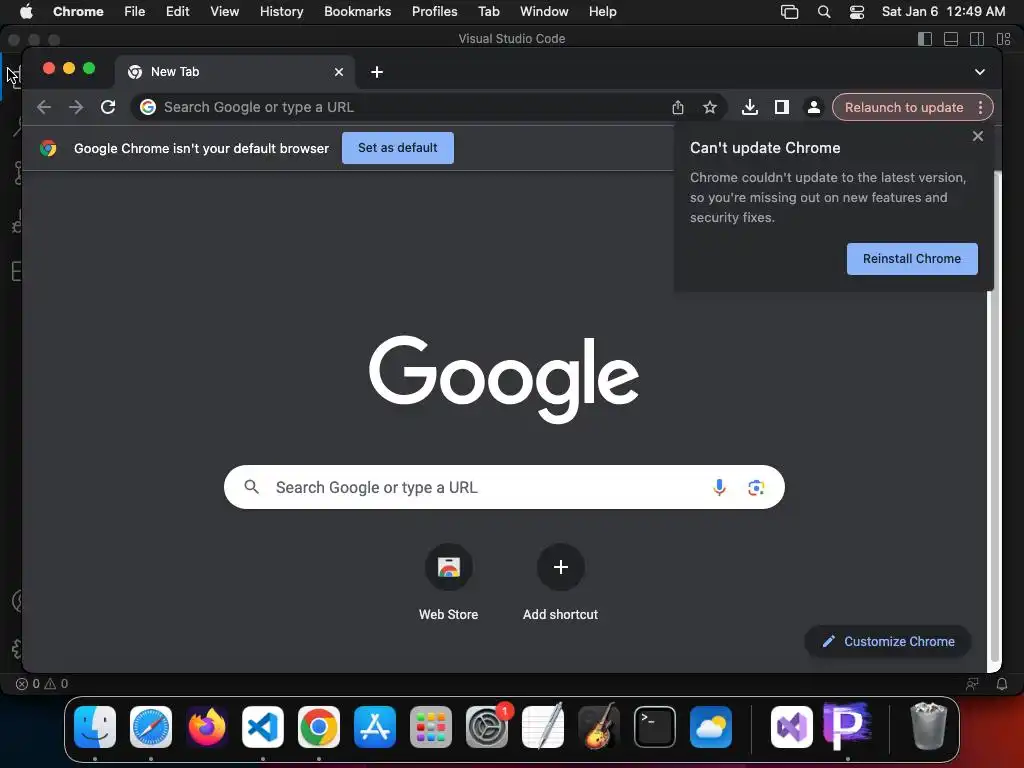Open the View menu
The image size is (1024, 768).
click(x=224, y=11)
